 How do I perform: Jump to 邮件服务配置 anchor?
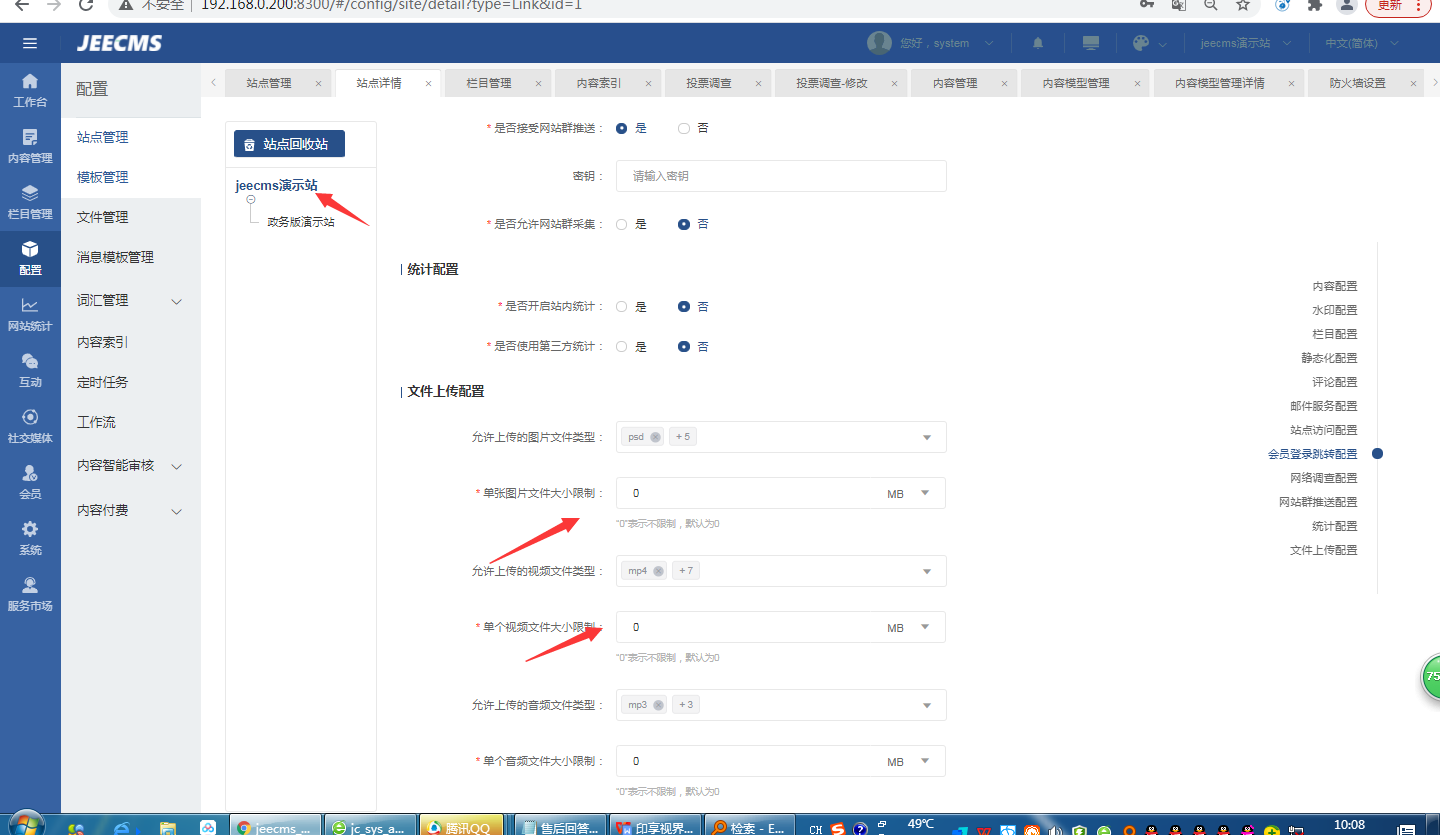(x=1324, y=406)
